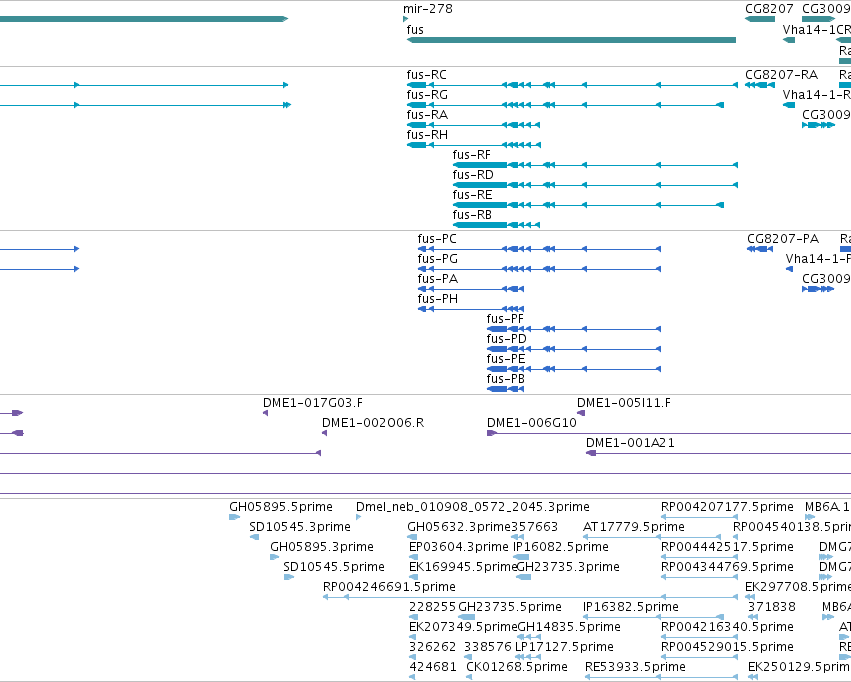Select the fus-PB protein label

tap(506, 380)
